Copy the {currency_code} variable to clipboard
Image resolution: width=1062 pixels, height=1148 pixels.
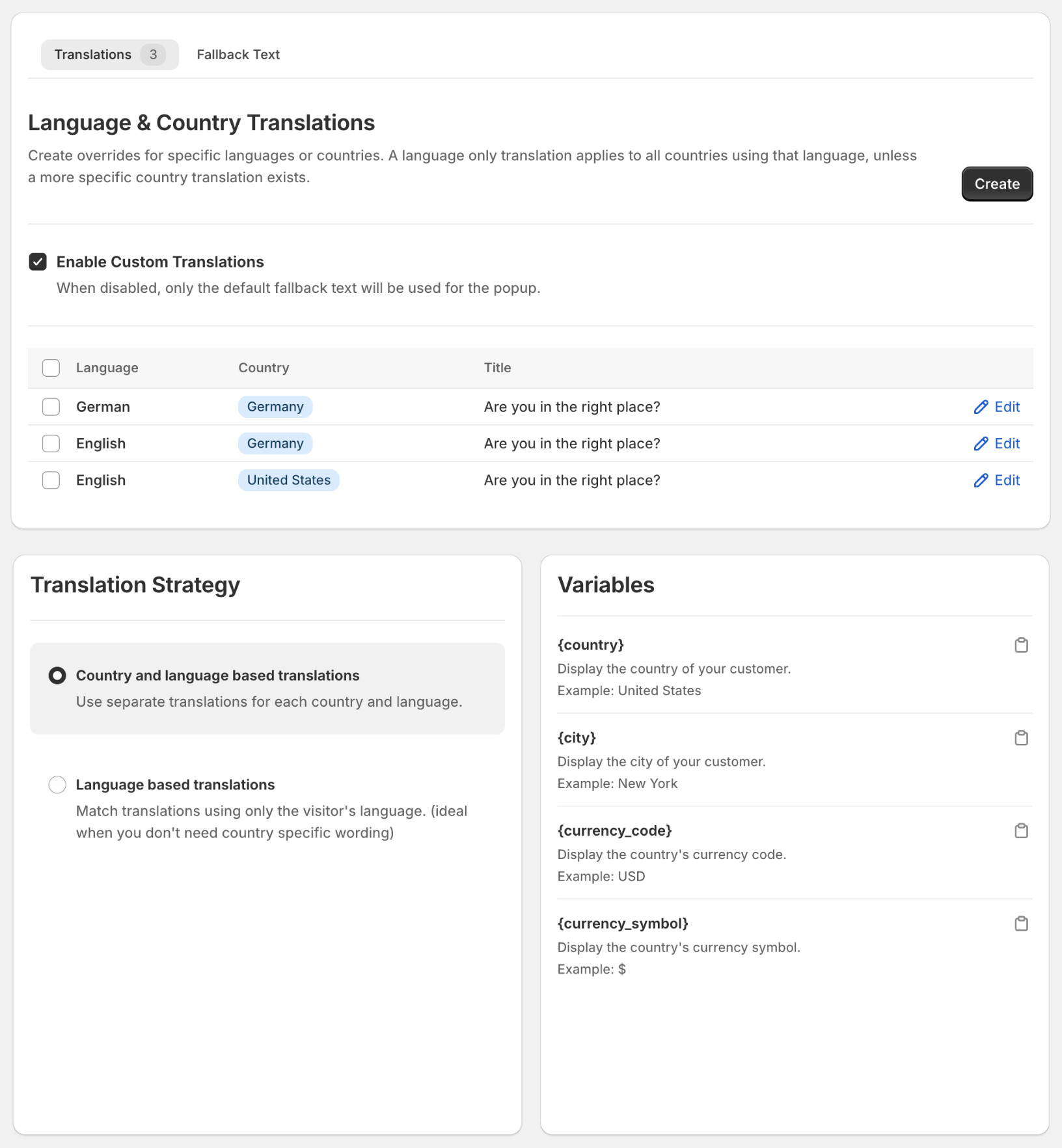pos(1021,830)
